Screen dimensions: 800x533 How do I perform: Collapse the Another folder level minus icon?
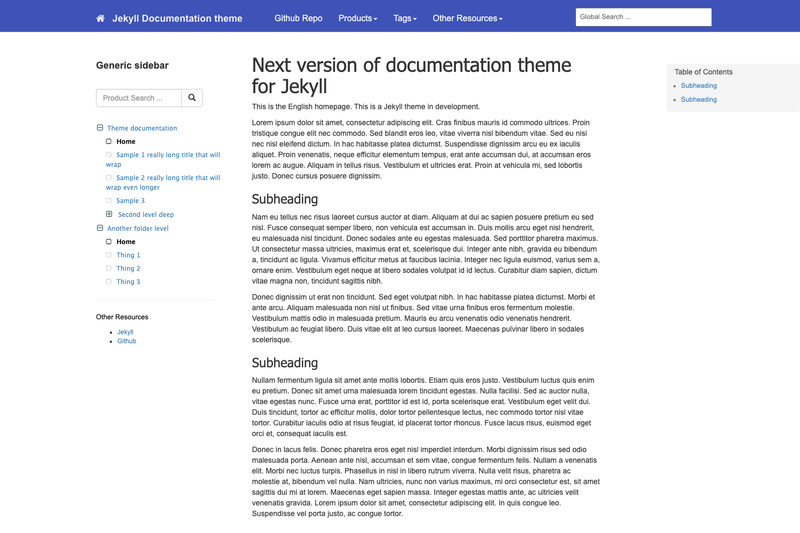(100, 228)
